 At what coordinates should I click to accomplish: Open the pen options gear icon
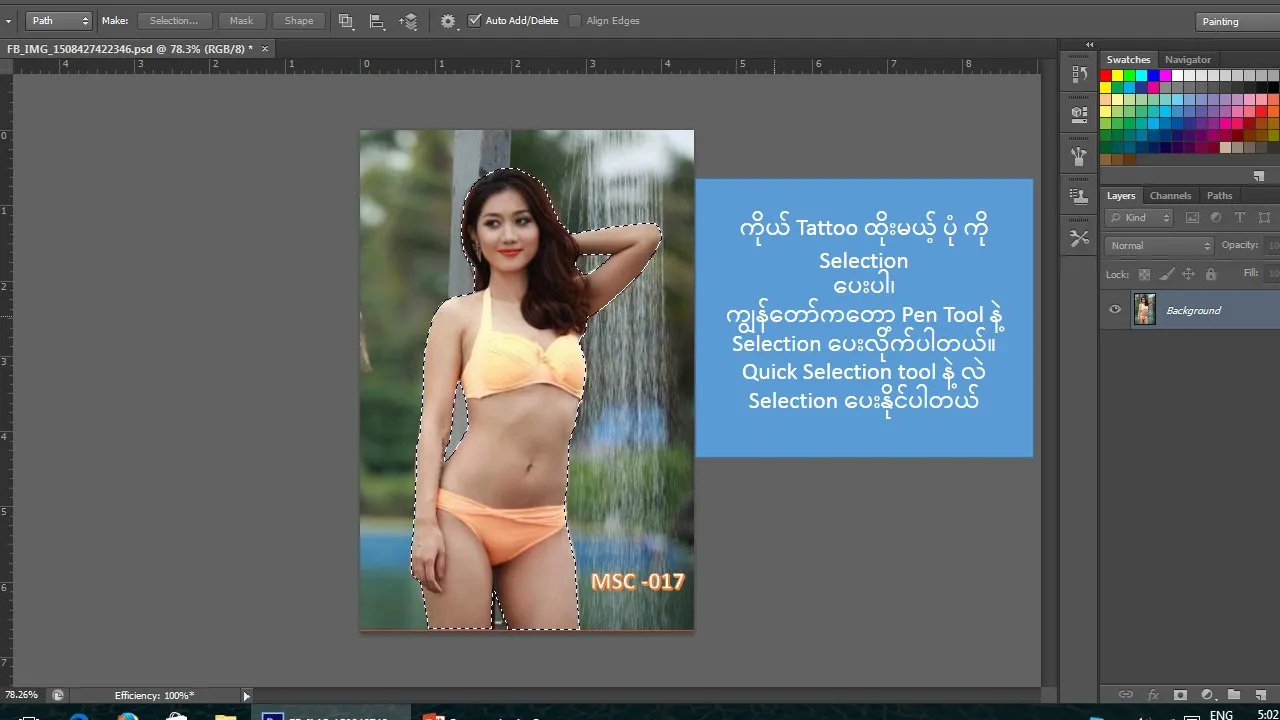(x=448, y=20)
